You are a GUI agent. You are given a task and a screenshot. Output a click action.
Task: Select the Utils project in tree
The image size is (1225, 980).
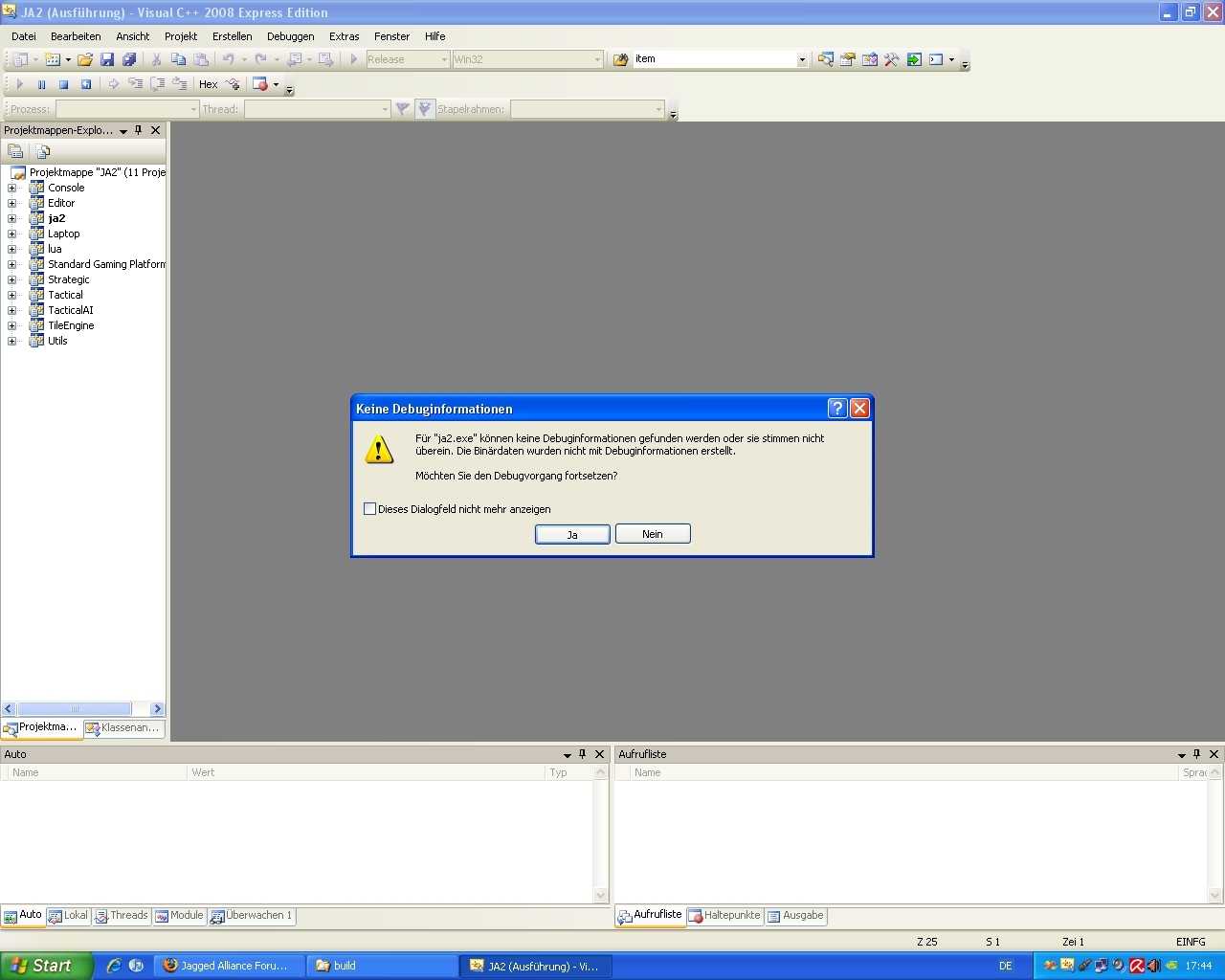57,341
